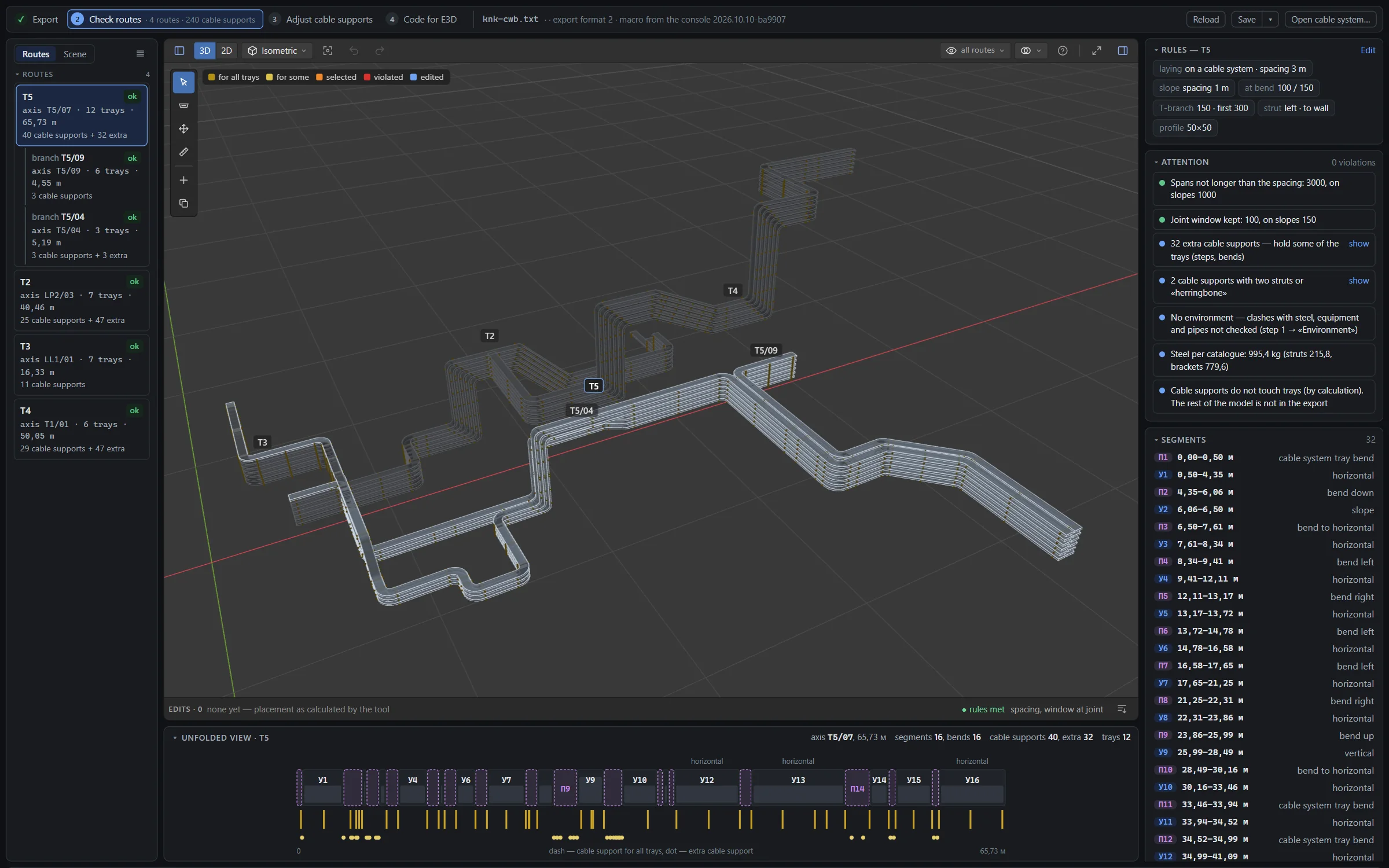Select the cable support tool icon
The image size is (1389, 868).
point(183,105)
